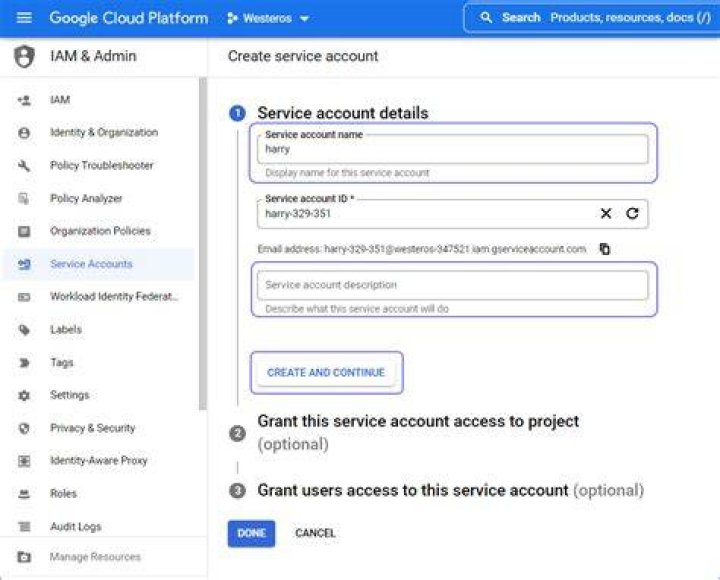Open Settings in the sidebar
The width and height of the screenshot is (720, 580).
point(98,395)
